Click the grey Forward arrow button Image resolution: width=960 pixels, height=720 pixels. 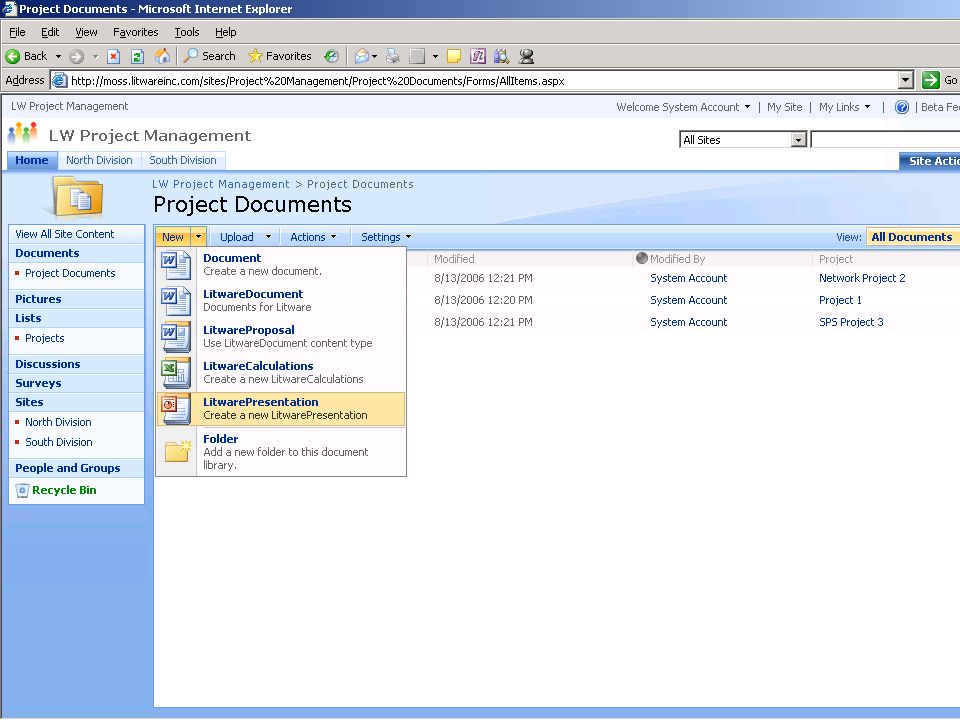click(77, 57)
